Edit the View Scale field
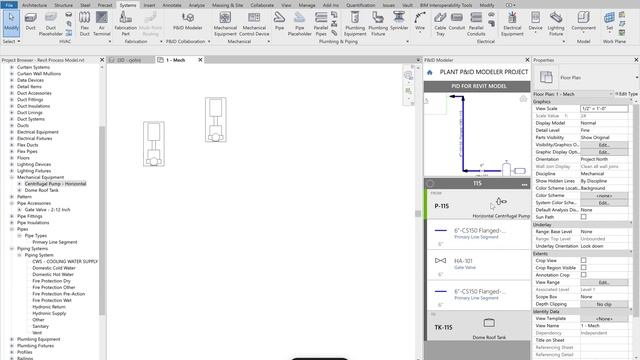 click(604, 109)
